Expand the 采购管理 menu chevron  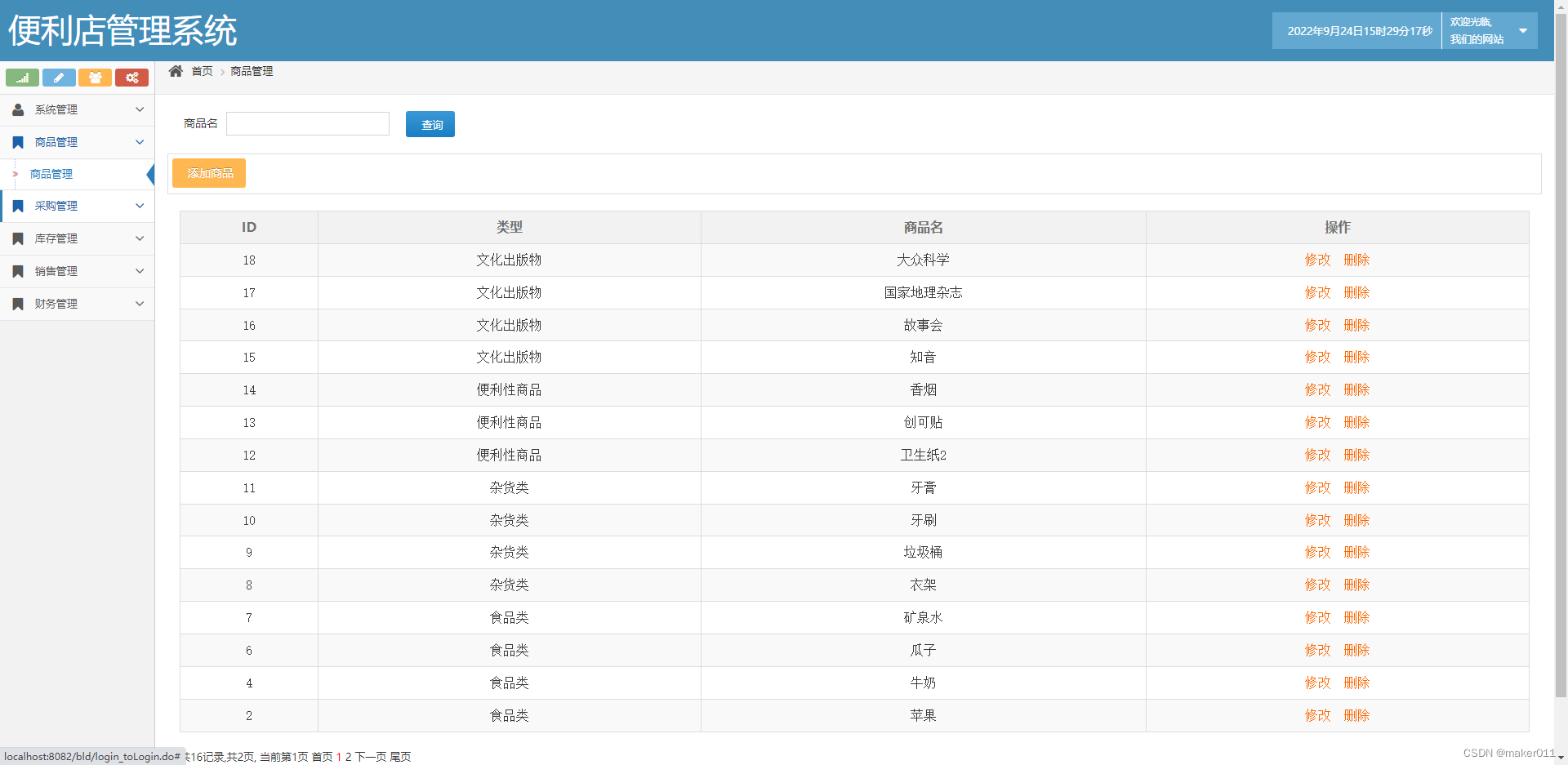(140, 206)
